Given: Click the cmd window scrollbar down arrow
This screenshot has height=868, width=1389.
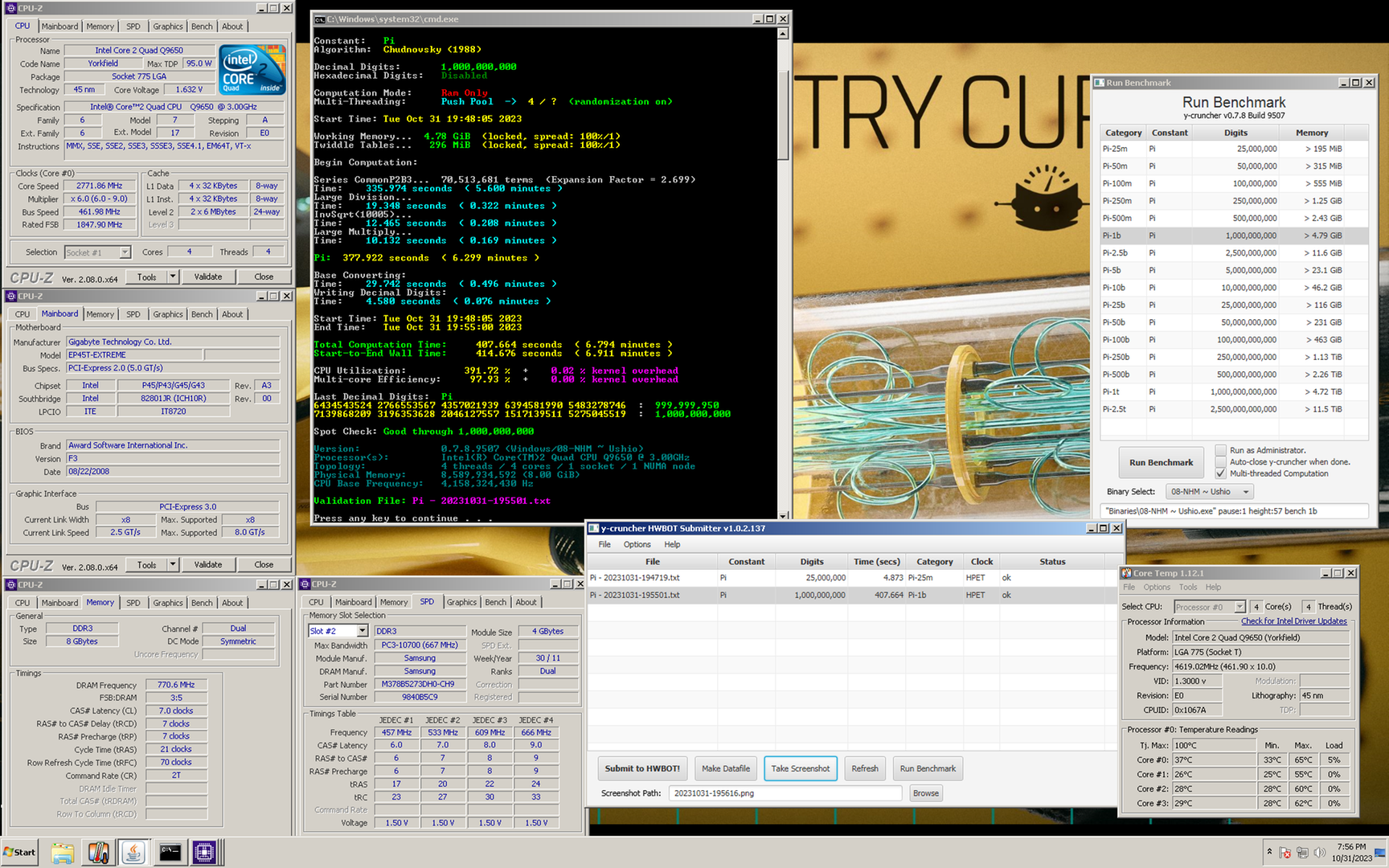Looking at the screenshot, I should click(x=783, y=515).
